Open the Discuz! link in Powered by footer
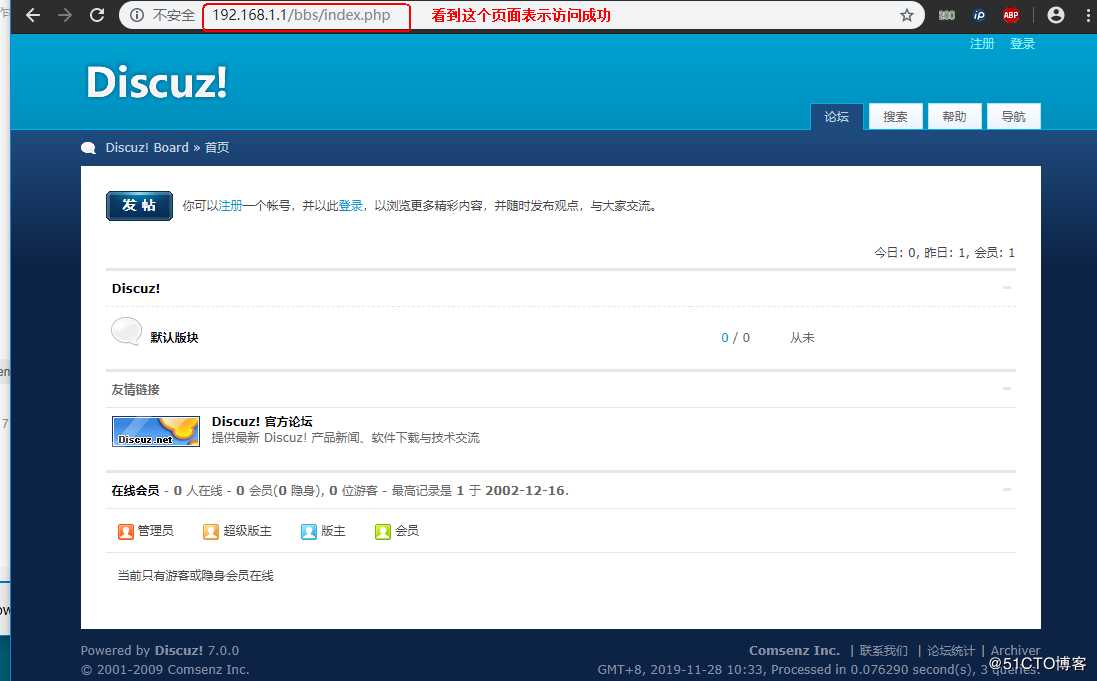This screenshot has height=681, width=1097. pyautogui.click(x=178, y=650)
